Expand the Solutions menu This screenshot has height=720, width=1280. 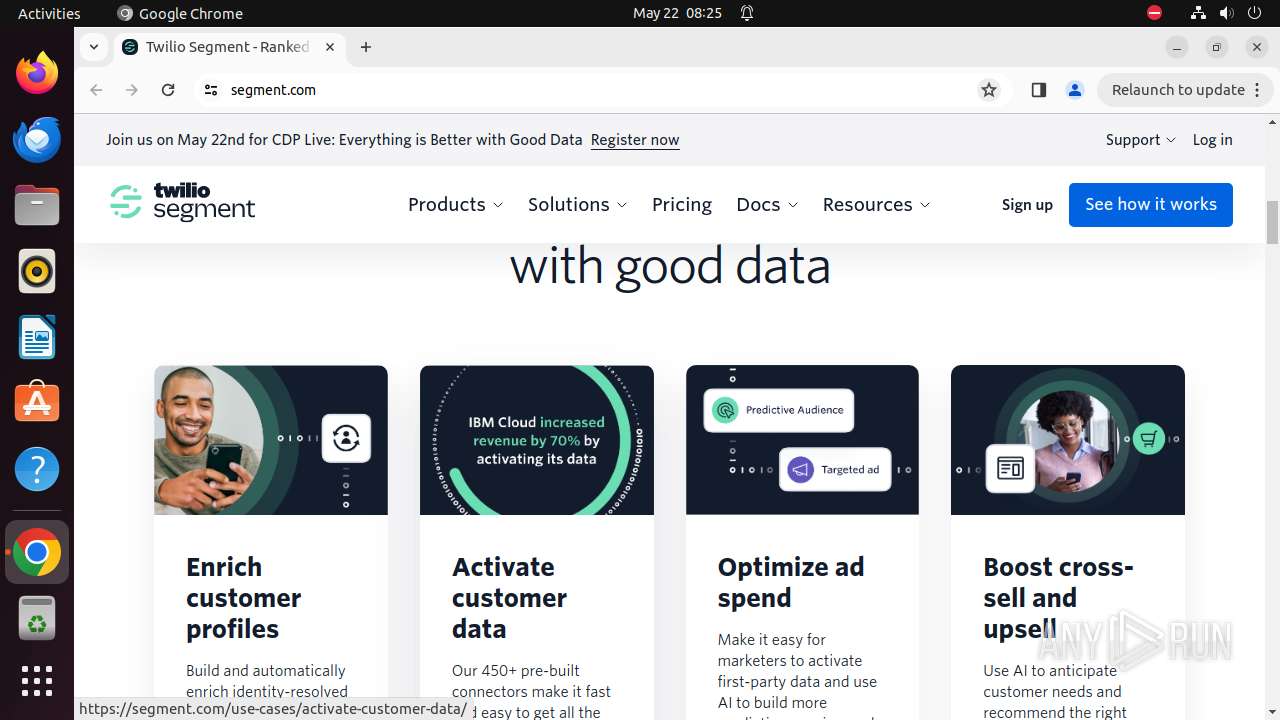pos(578,204)
